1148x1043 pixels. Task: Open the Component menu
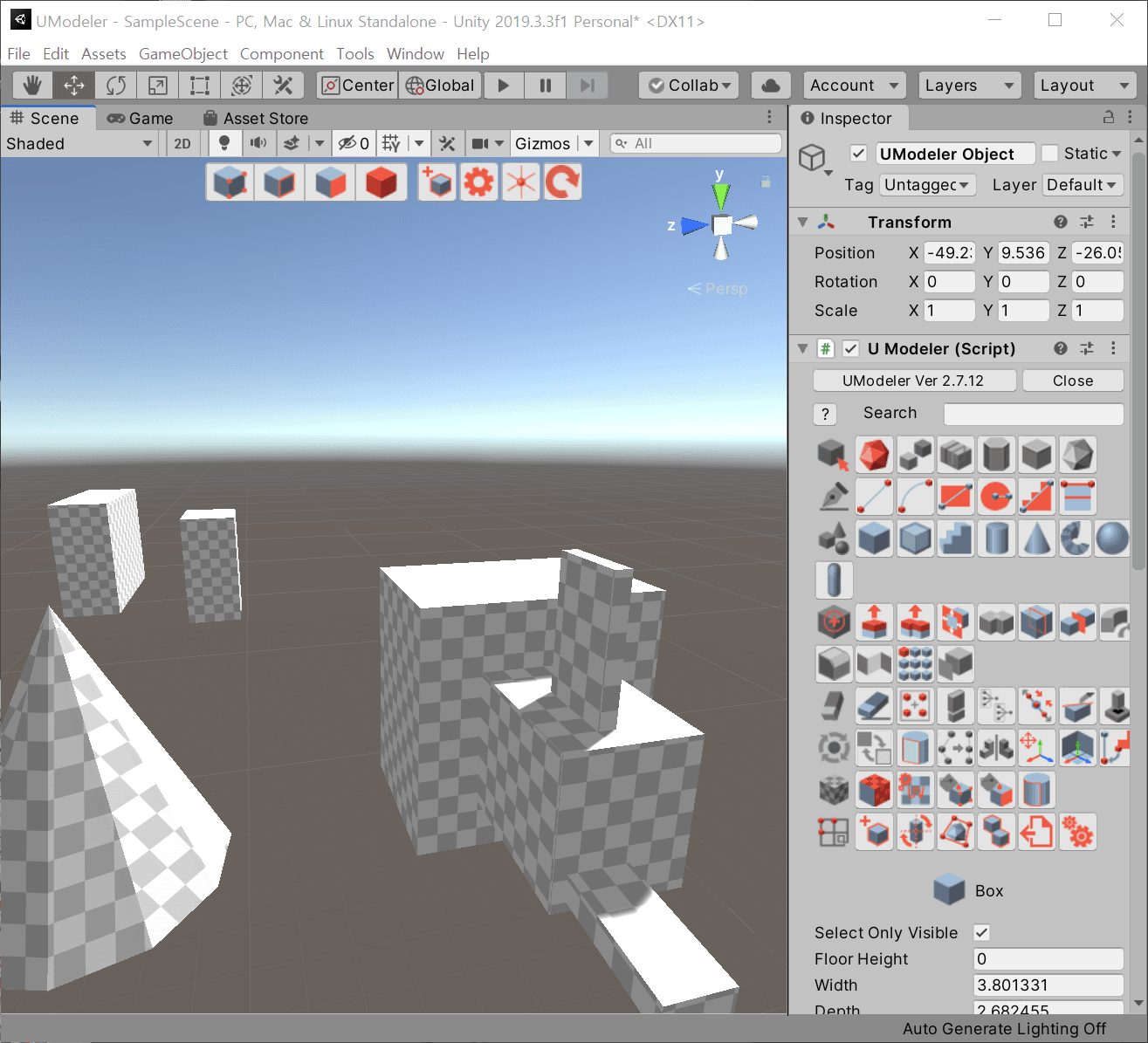(x=281, y=54)
